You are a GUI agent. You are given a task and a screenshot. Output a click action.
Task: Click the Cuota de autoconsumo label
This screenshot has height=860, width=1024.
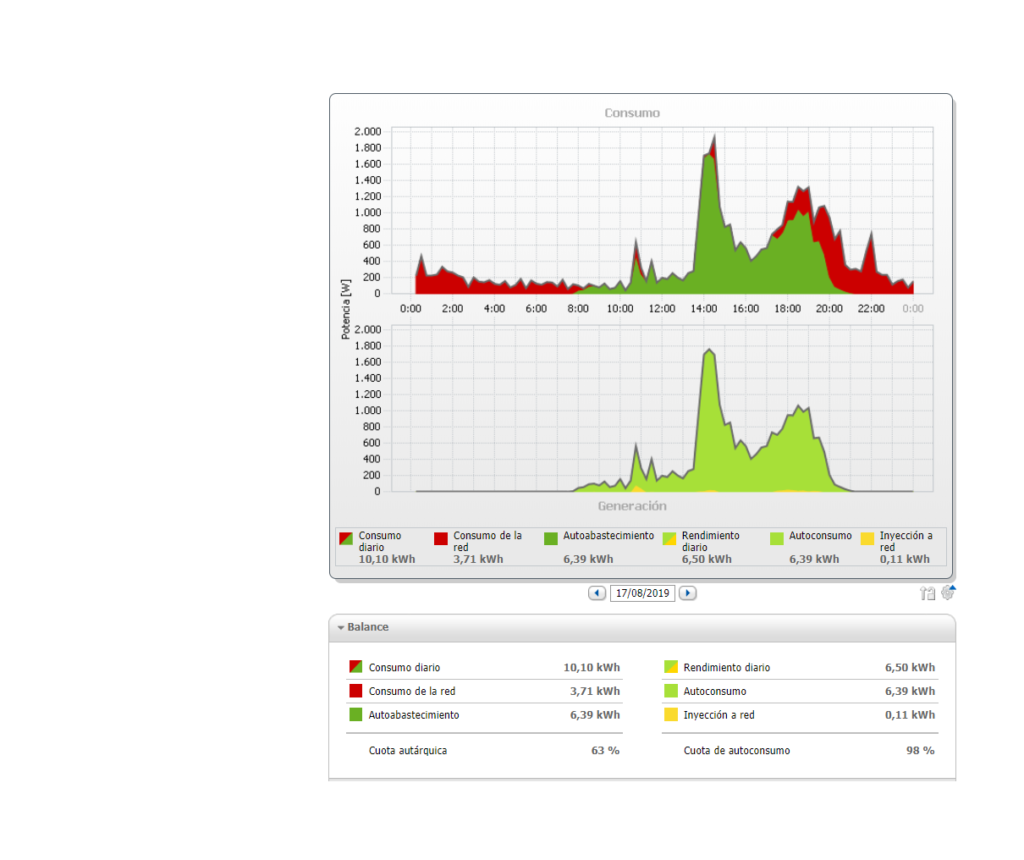click(736, 750)
